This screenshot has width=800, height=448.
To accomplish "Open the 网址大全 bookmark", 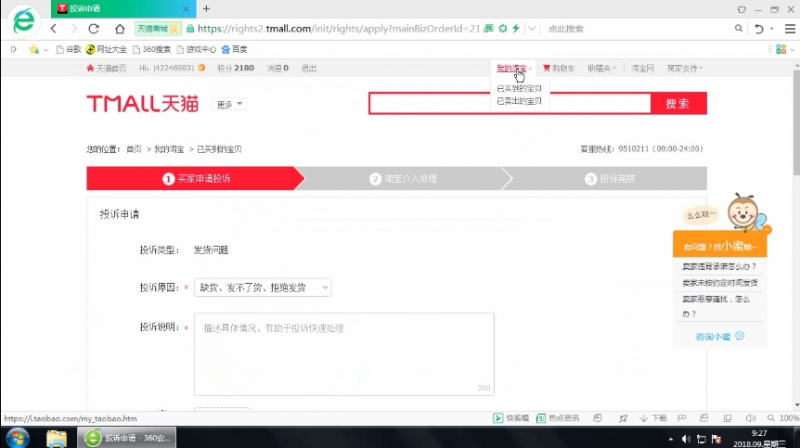I will pyautogui.click(x=106, y=49).
